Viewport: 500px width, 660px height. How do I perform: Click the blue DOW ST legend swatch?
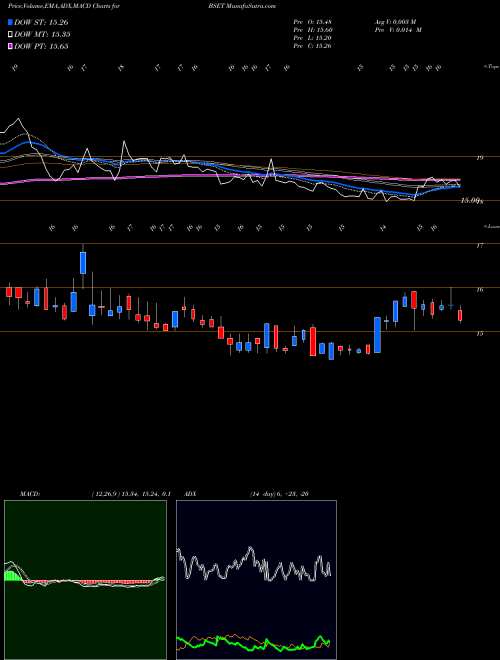coord(11,22)
